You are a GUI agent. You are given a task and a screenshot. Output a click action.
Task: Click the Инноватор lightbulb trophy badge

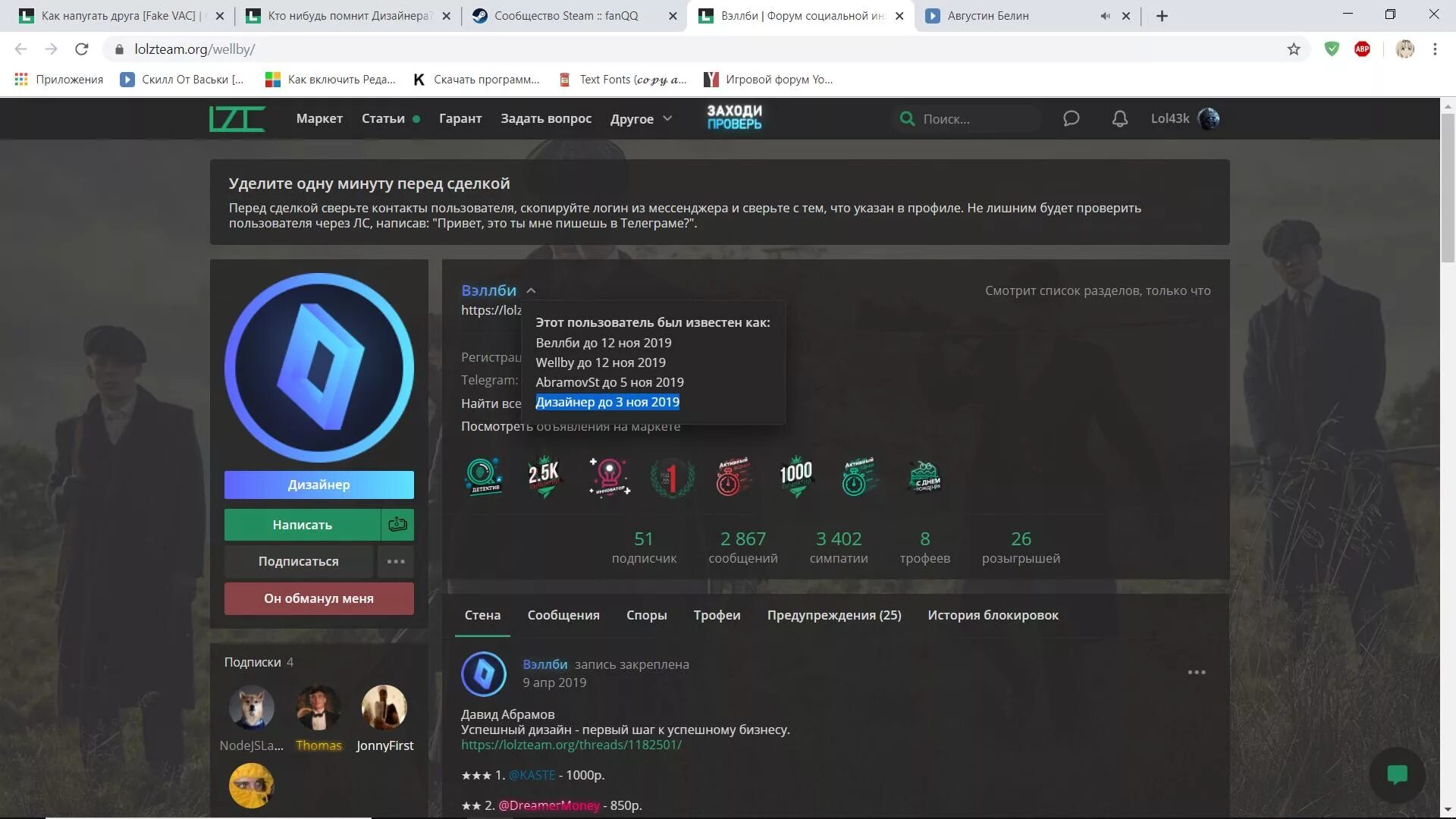[x=610, y=477]
